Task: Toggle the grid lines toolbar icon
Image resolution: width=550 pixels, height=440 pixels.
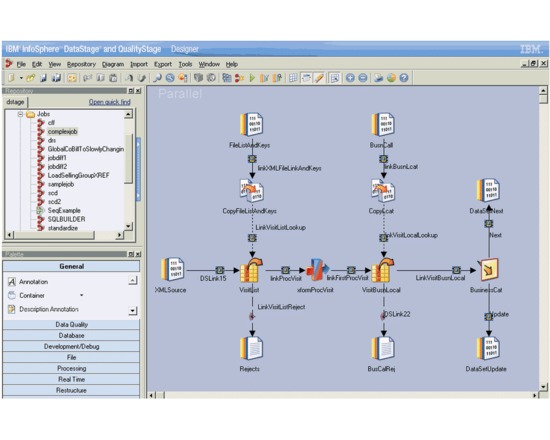Action: click(x=293, y=78)
